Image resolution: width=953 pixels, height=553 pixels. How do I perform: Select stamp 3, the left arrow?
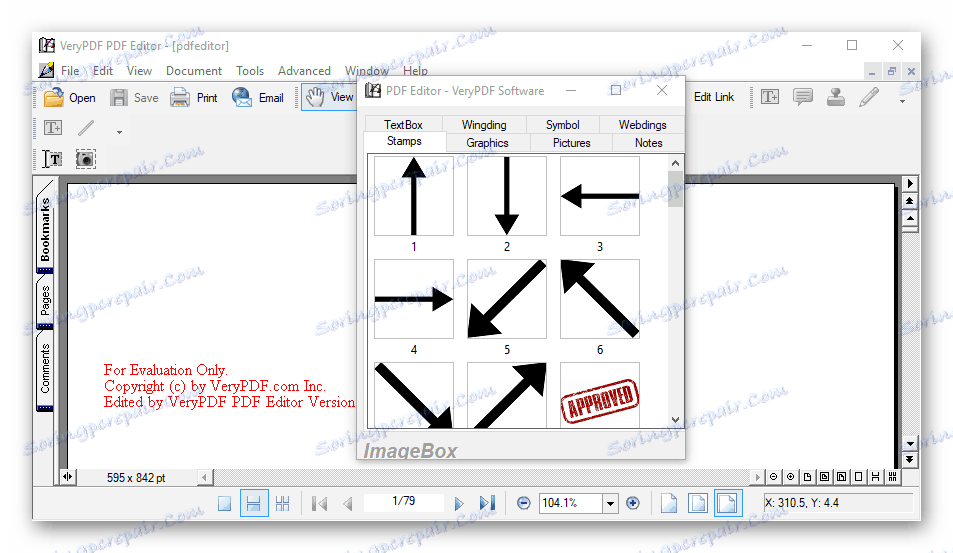(x=600, y=196)
